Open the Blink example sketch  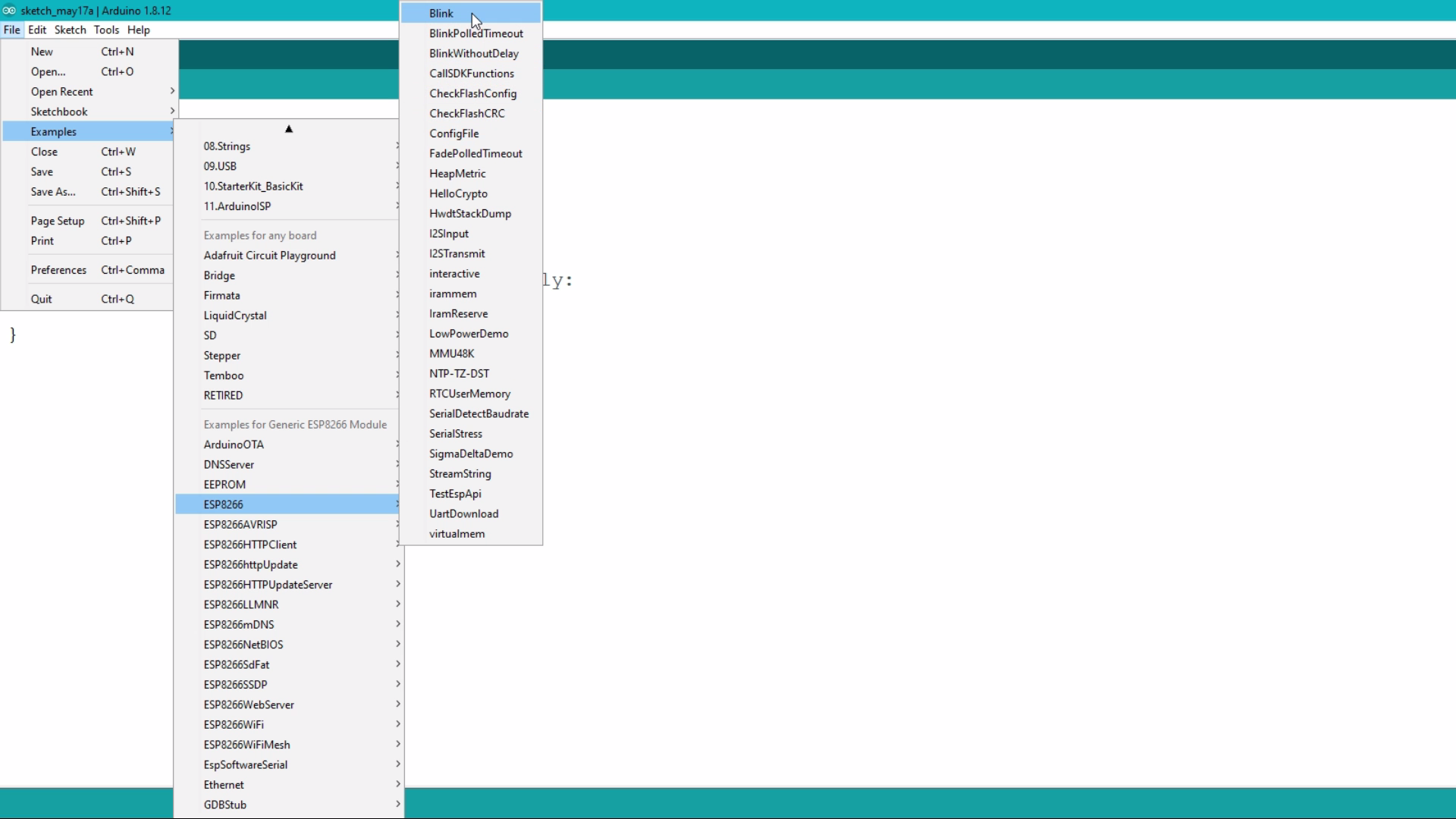click(471, 13)
